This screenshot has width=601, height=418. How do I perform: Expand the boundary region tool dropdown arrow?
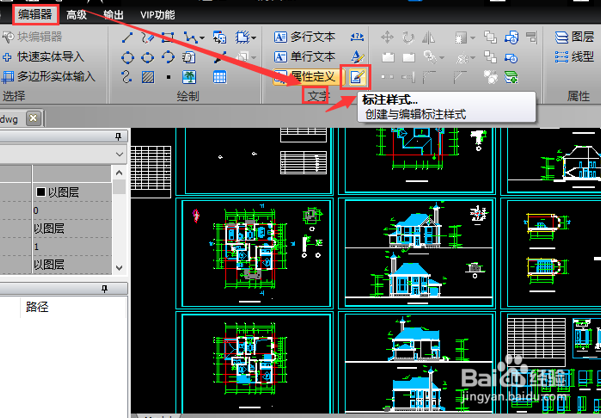(254, 38)
